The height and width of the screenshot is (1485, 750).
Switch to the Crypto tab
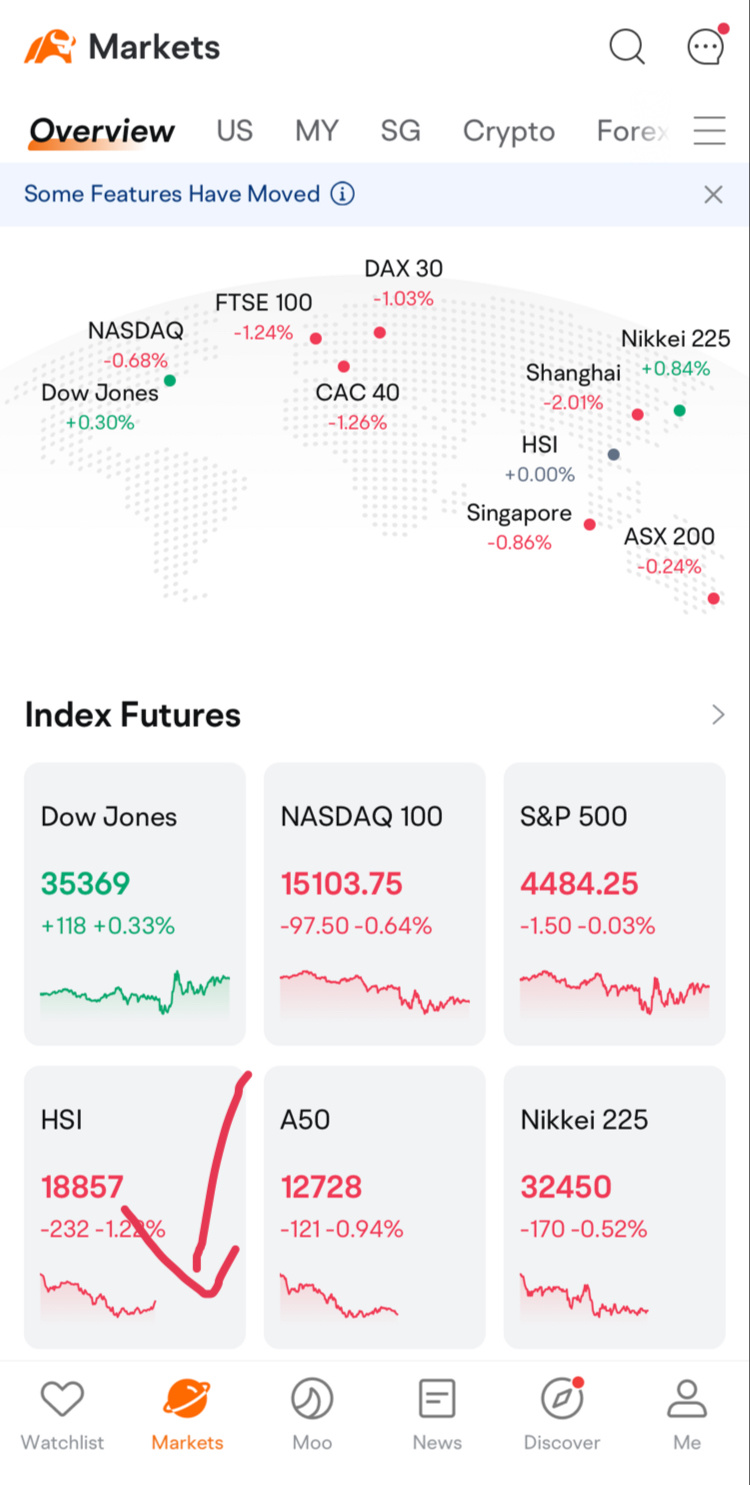tap(508, 131)
